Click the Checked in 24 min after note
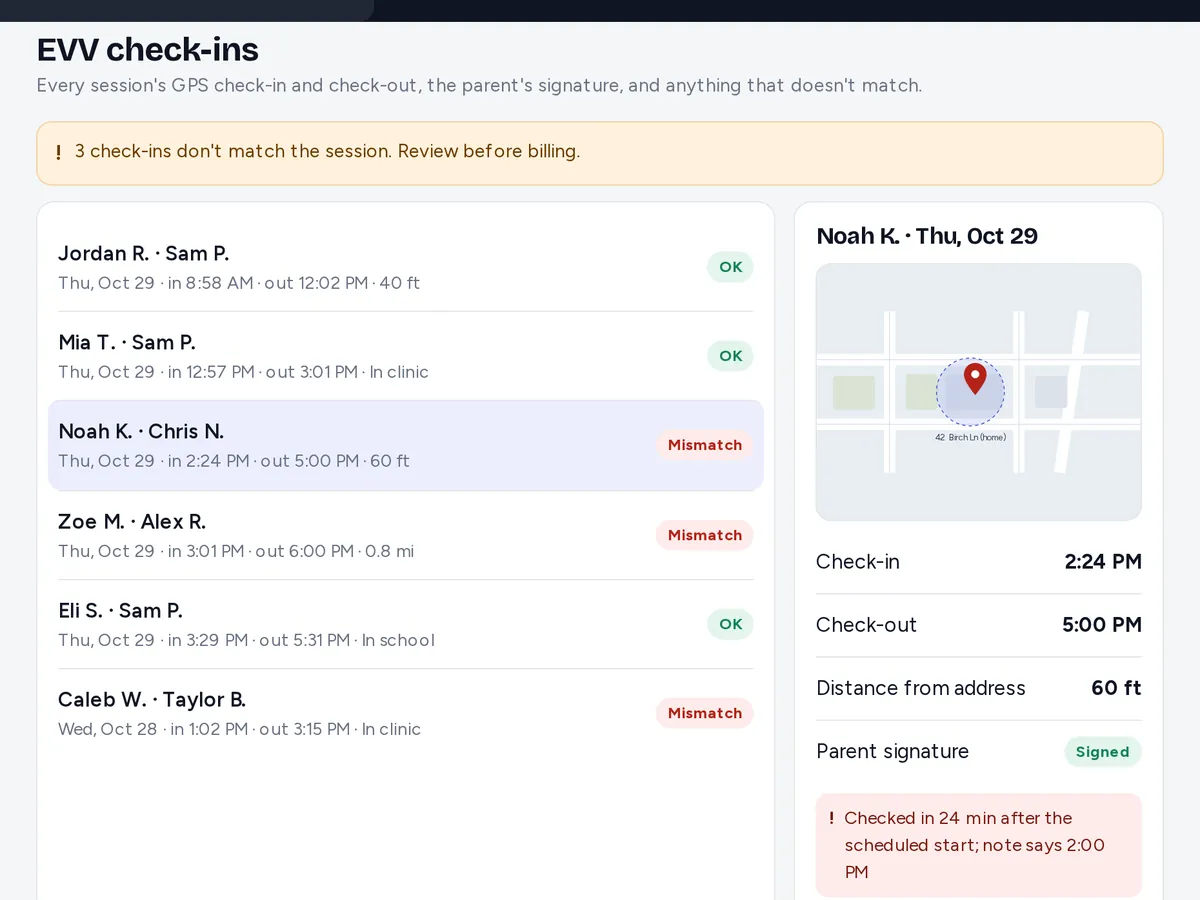The image size is (1200, 900). 979,845
